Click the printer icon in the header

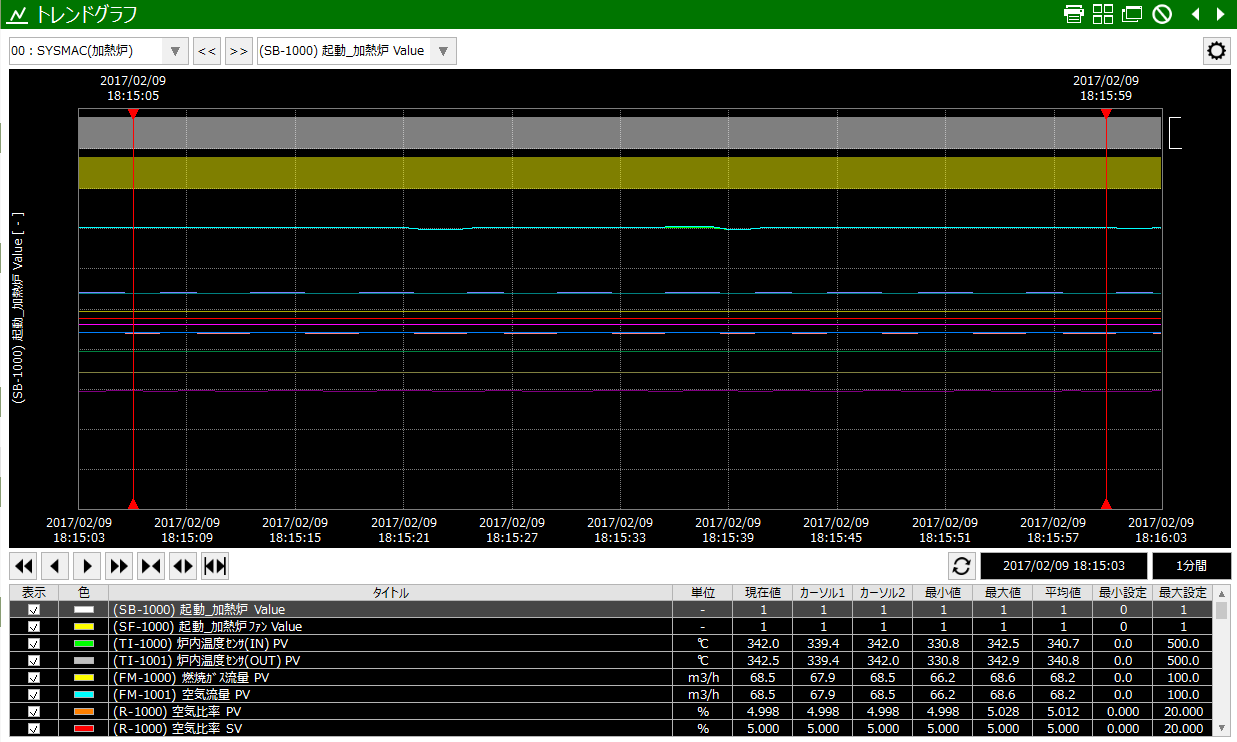(1074, 14)
